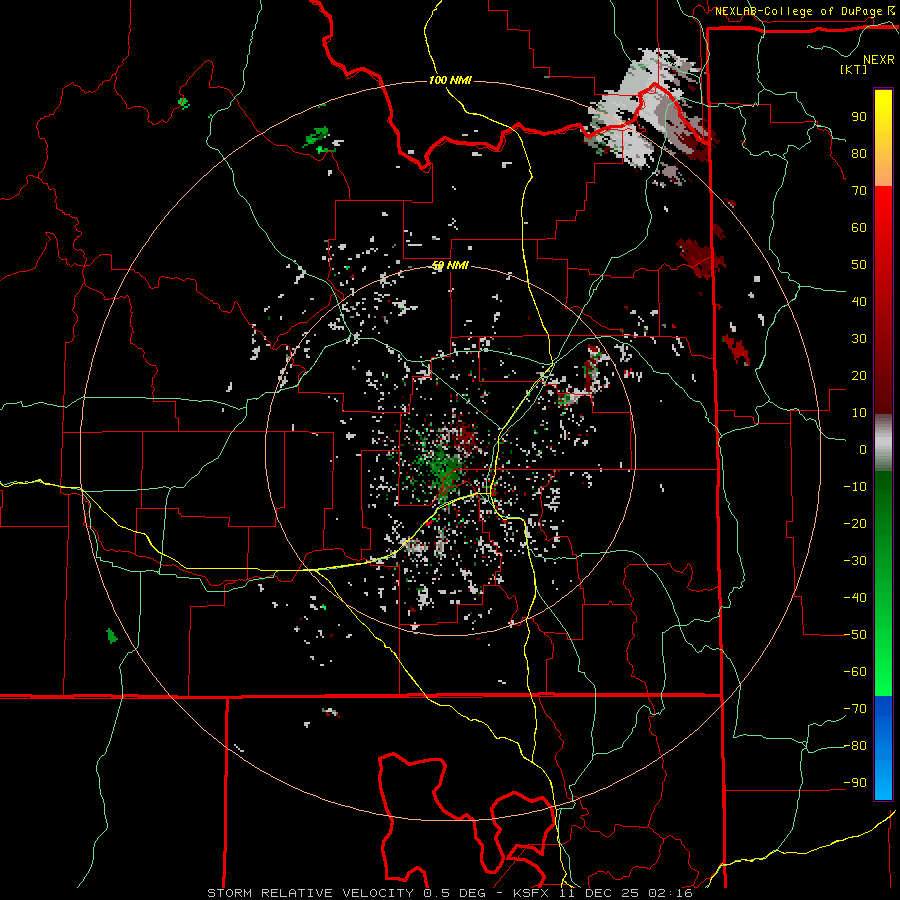Select the -40 value on velocity scale
Viewport: 900px width, 900px height.
(x=855, y=598)
